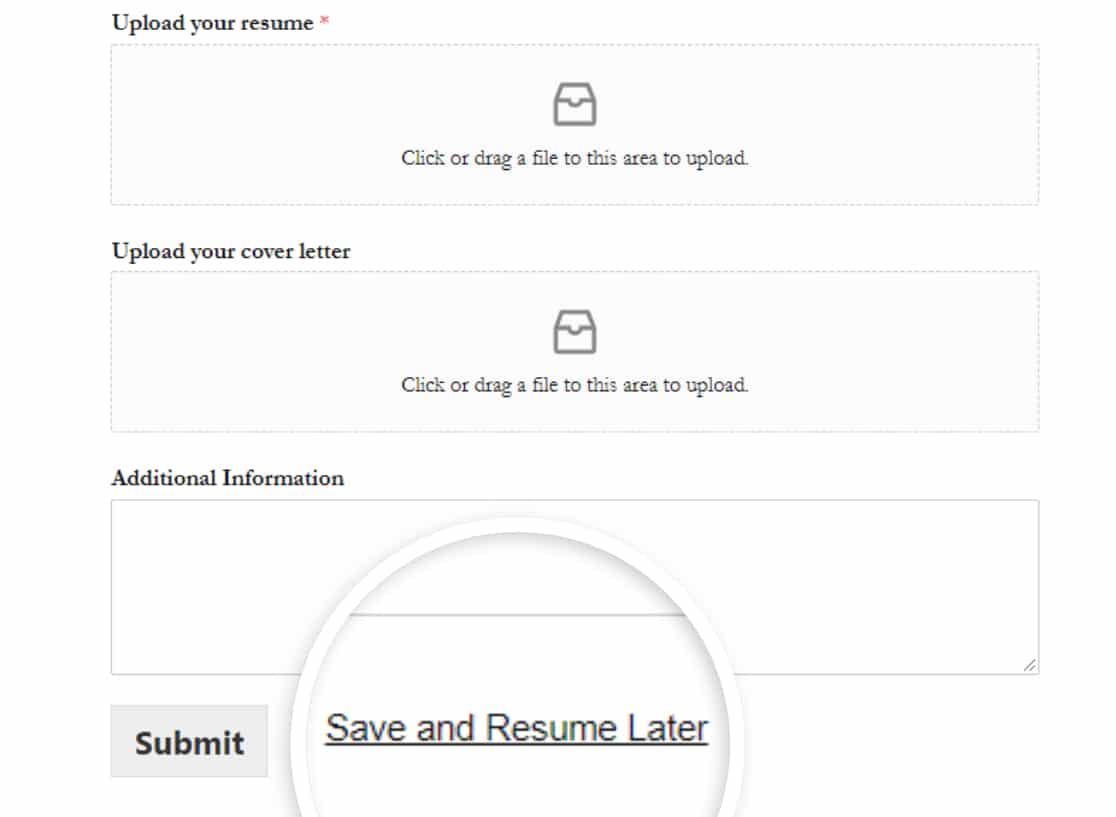
Task: Click the word "Save" in the resume-later link
Action: click(365, 728)
